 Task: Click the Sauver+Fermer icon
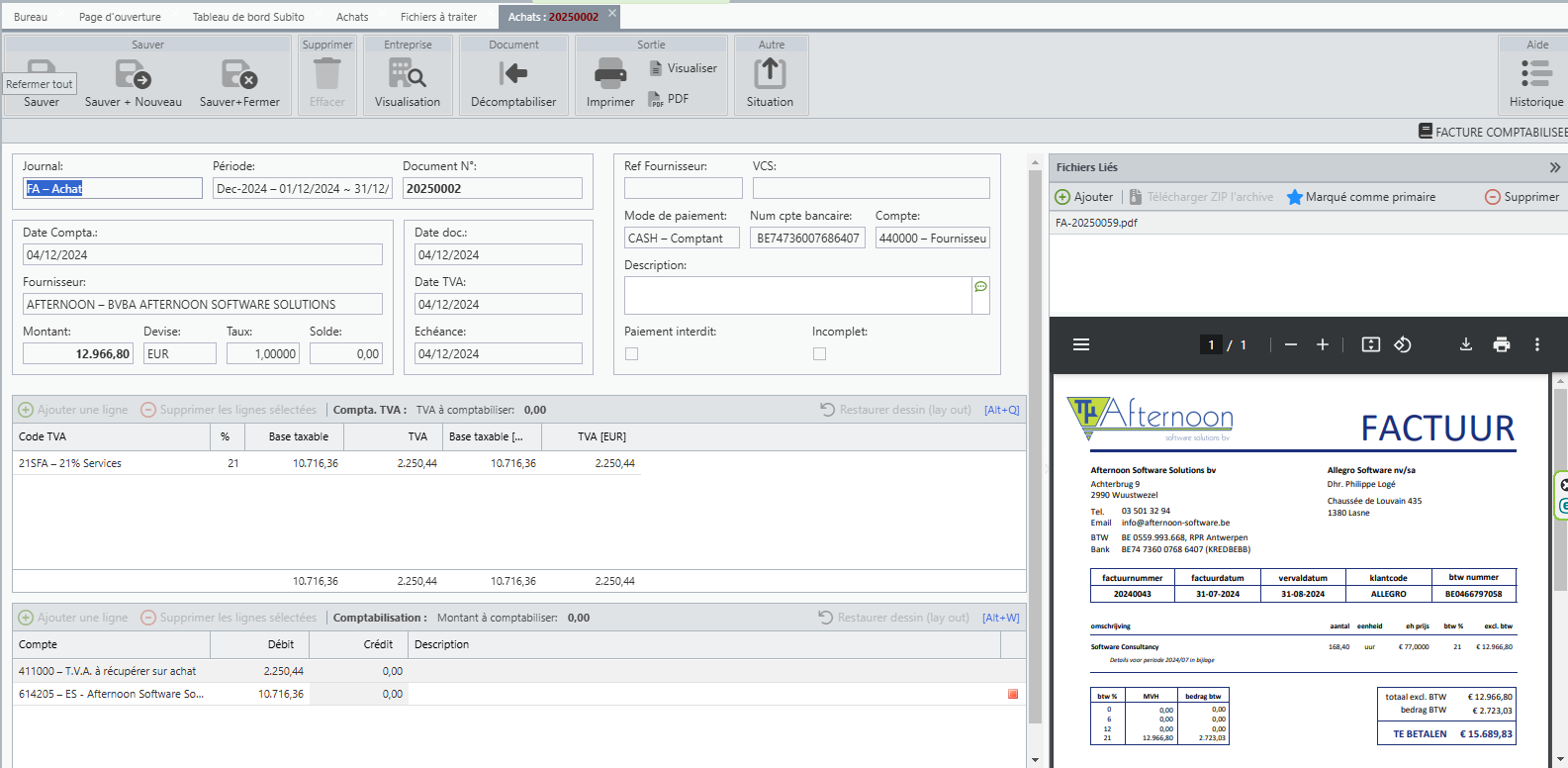(239, 74)
